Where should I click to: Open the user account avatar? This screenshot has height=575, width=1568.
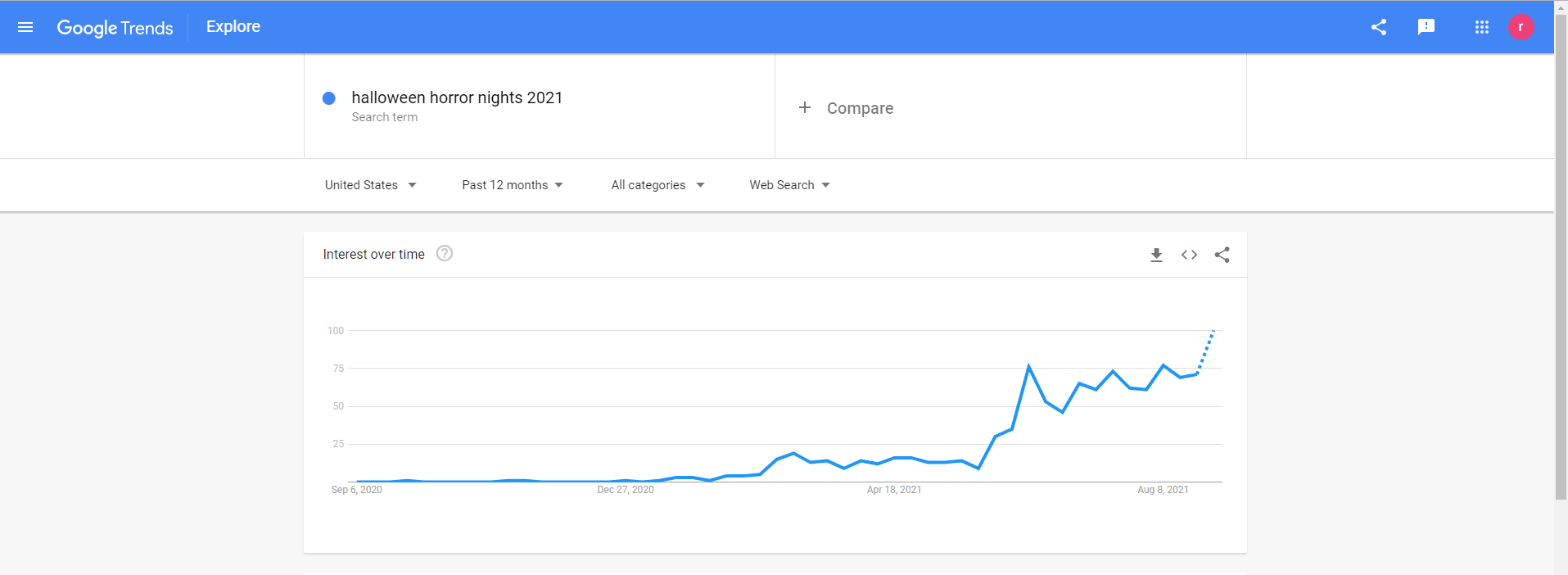click(1521, 27)
